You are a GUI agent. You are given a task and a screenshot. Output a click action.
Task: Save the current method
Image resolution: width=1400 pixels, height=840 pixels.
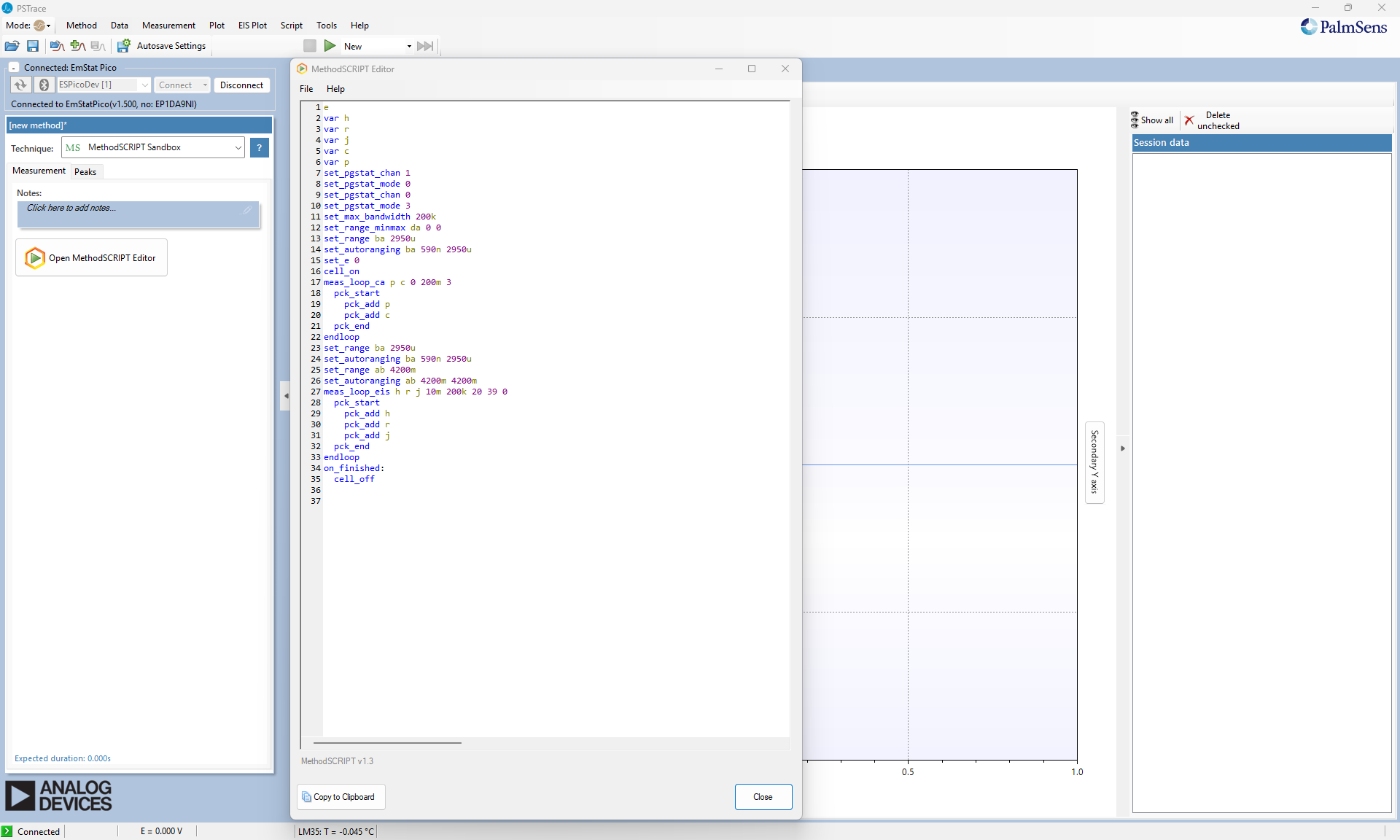pos(33,46)
